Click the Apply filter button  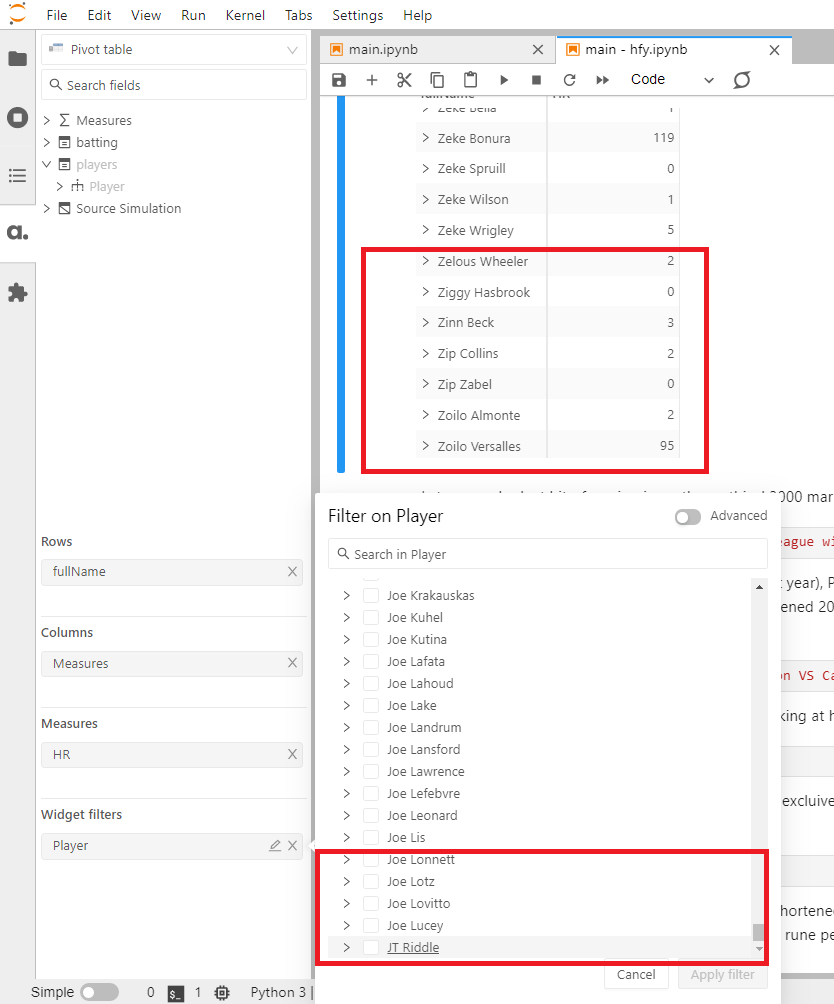click(722, 974)
